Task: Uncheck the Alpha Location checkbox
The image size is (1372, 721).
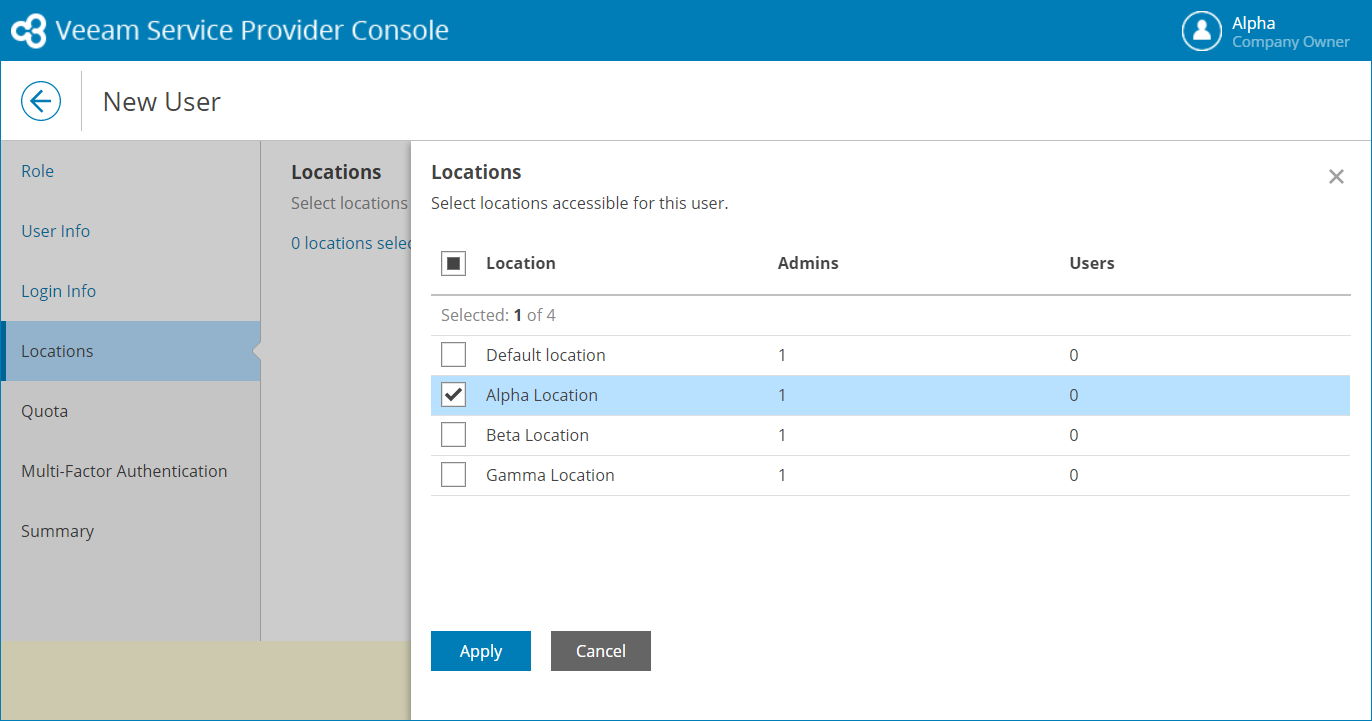Action: pos(453,395)
